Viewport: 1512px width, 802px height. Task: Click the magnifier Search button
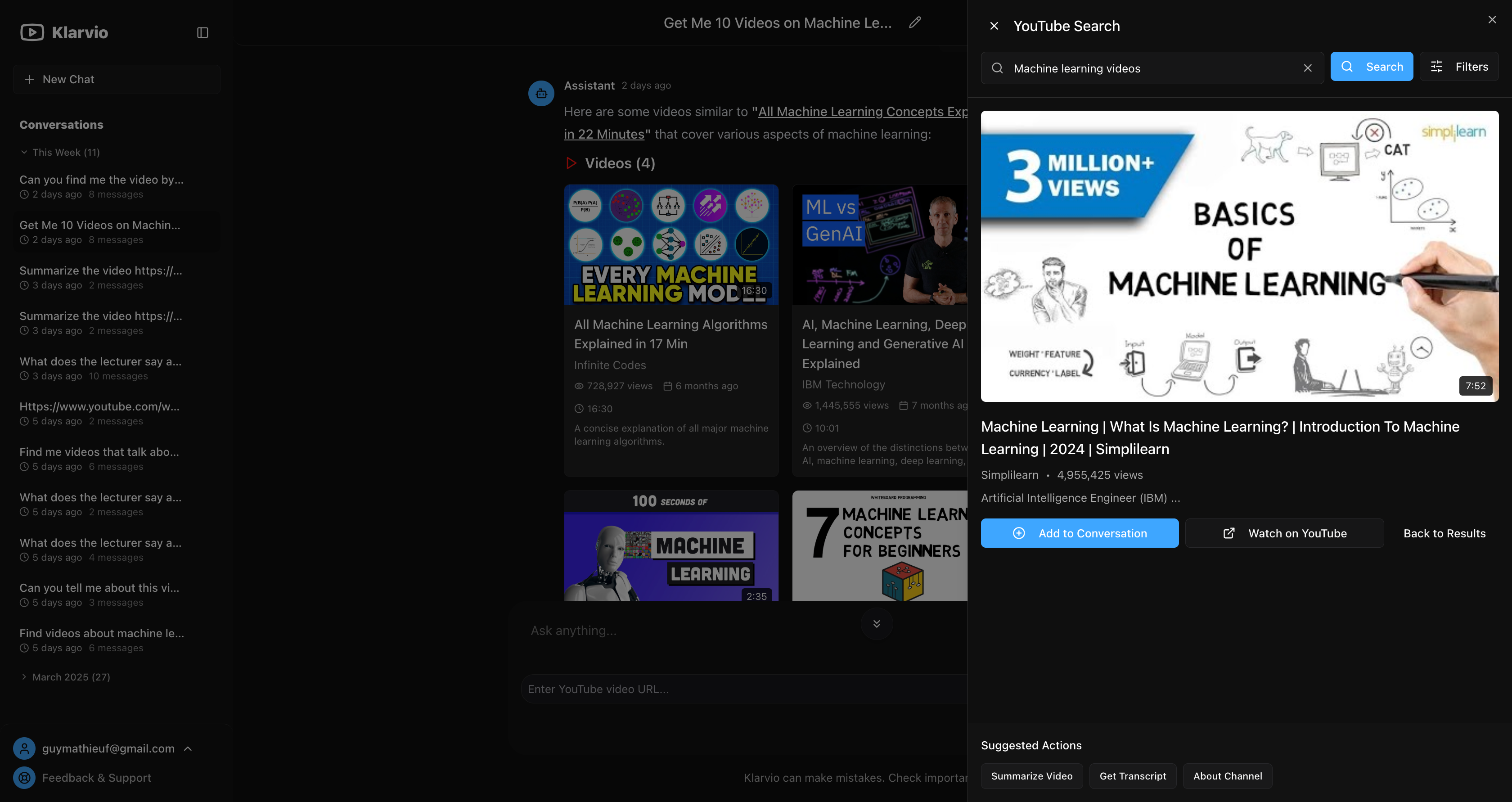click(1371, 67)
